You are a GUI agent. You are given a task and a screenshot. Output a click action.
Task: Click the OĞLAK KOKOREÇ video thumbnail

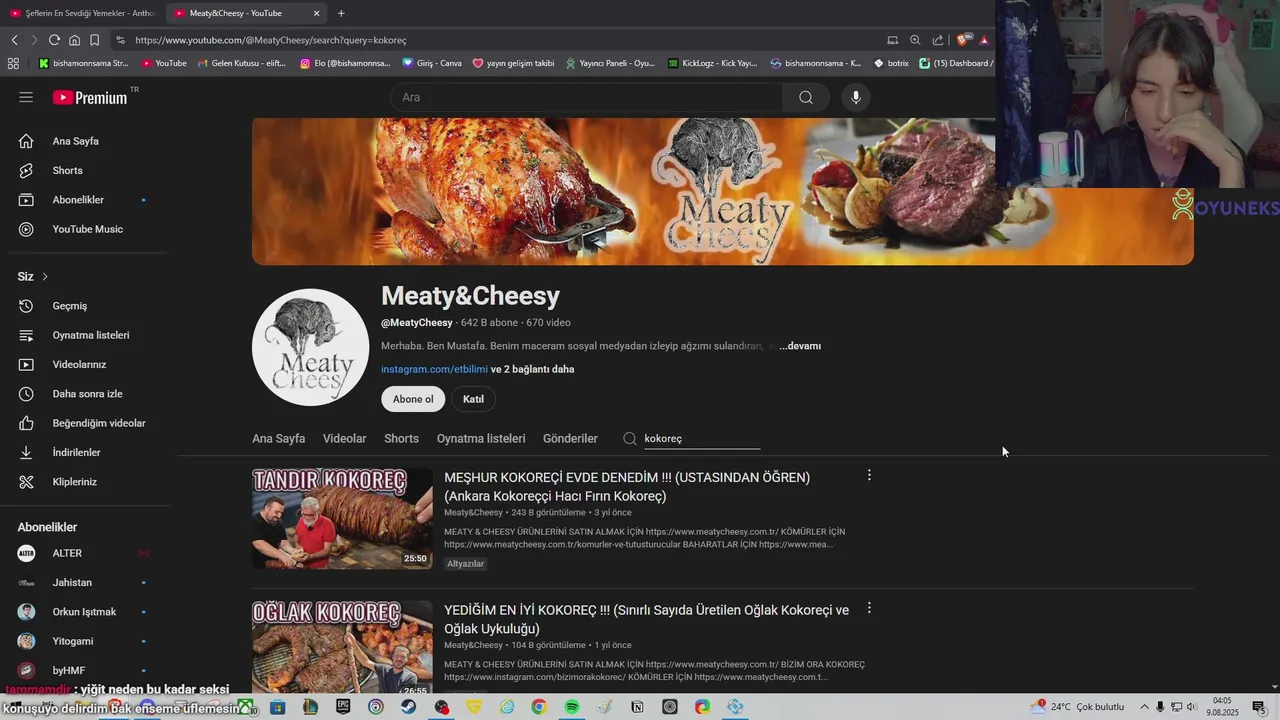click(x=342, y=647)
